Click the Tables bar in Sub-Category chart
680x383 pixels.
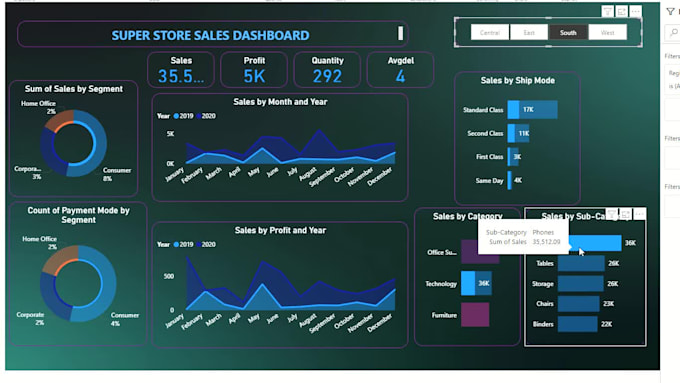coord(581,263)
